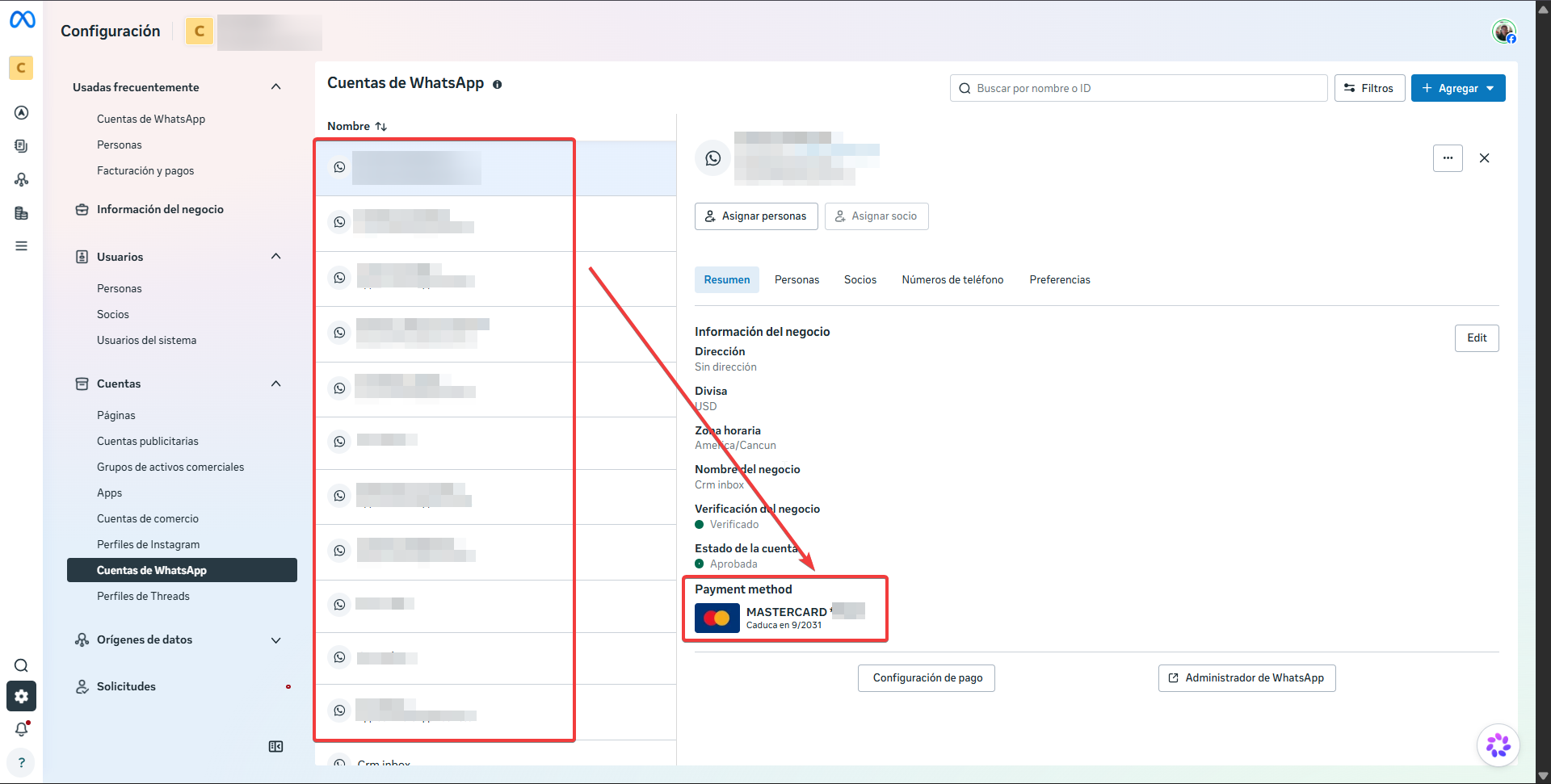Click the profile avatar in top right
This screenshot has height=784, width=1551.
click(x=1503, y=31)
